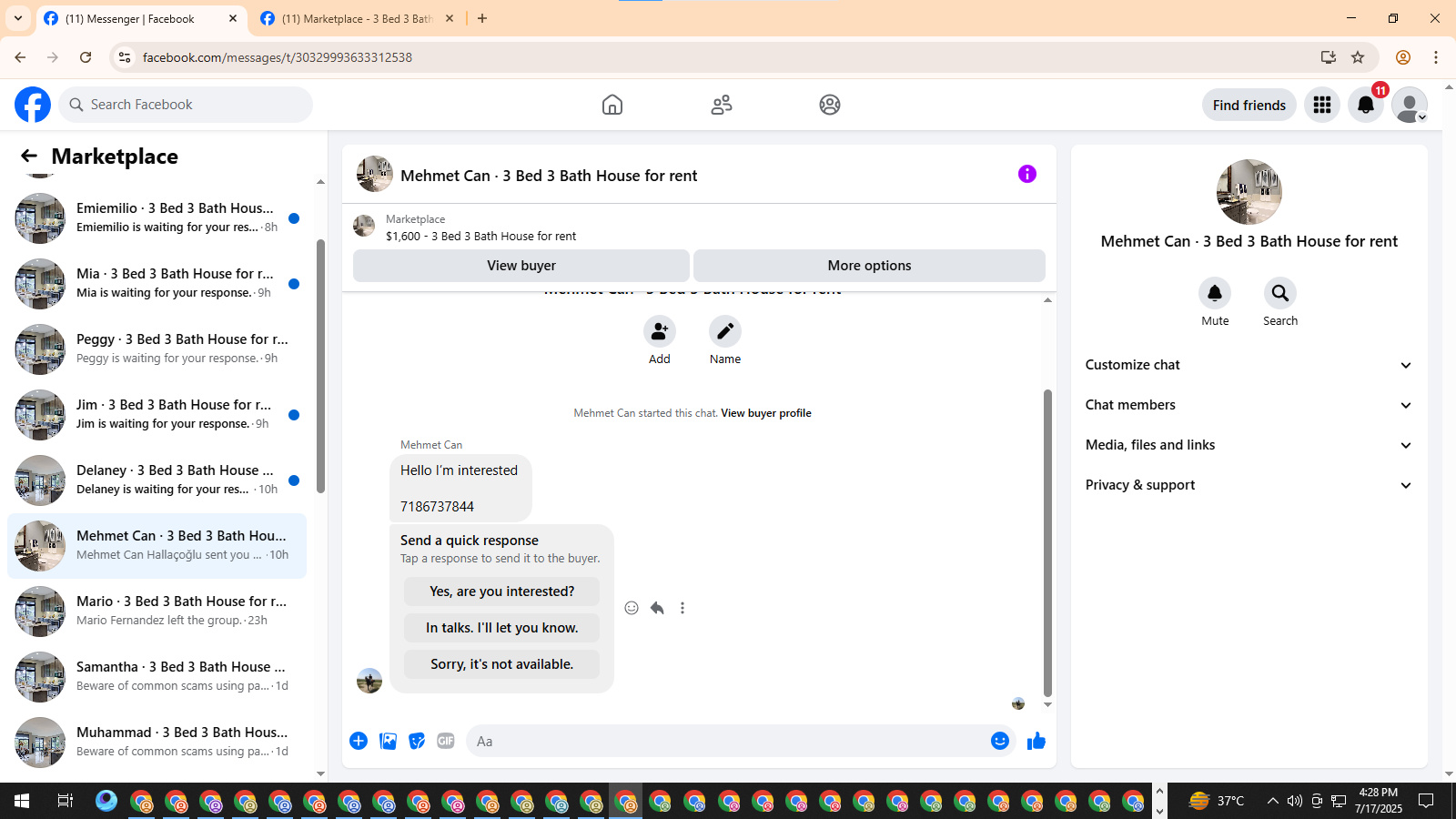Open Chrome three-dot menu
Viewport: 1456px width, 819px height.
point(1436,57)
